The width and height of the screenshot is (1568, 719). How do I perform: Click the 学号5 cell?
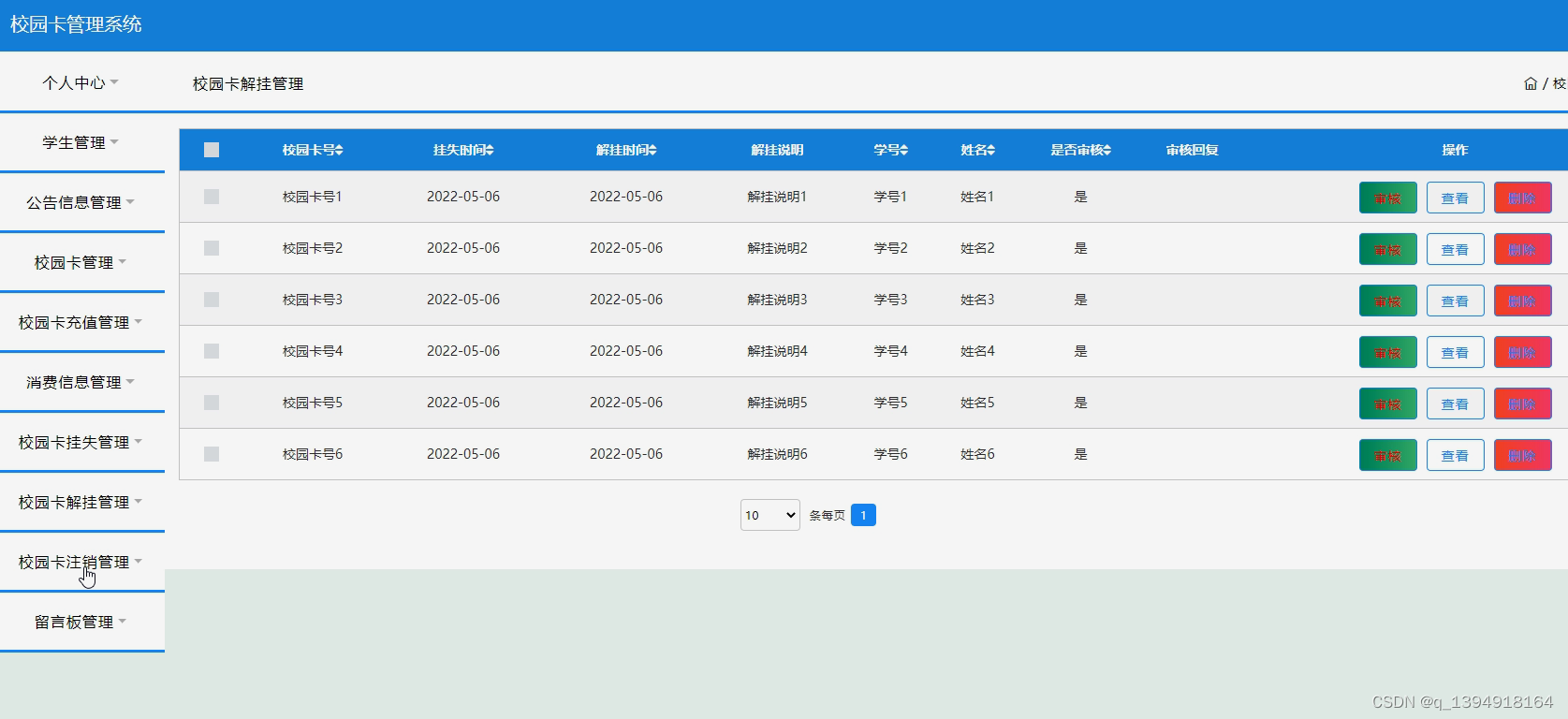pos(890,403)
